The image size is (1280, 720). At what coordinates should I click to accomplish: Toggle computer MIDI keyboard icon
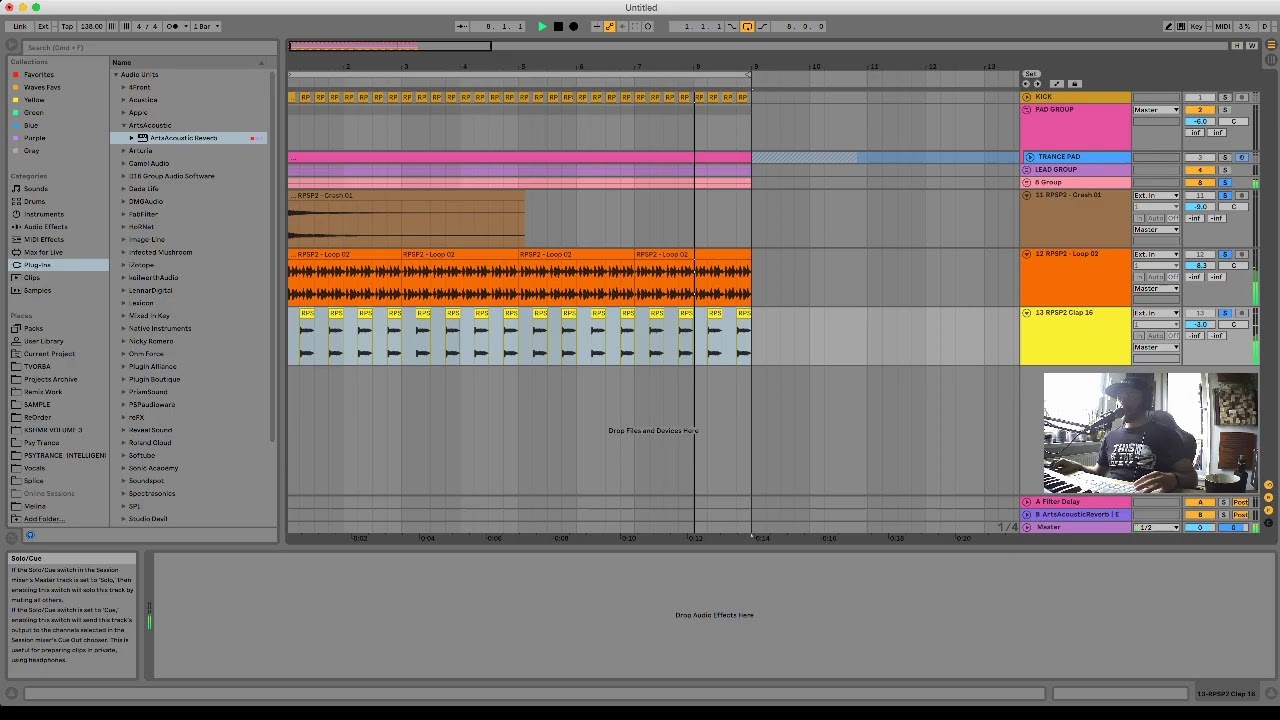1180,26
